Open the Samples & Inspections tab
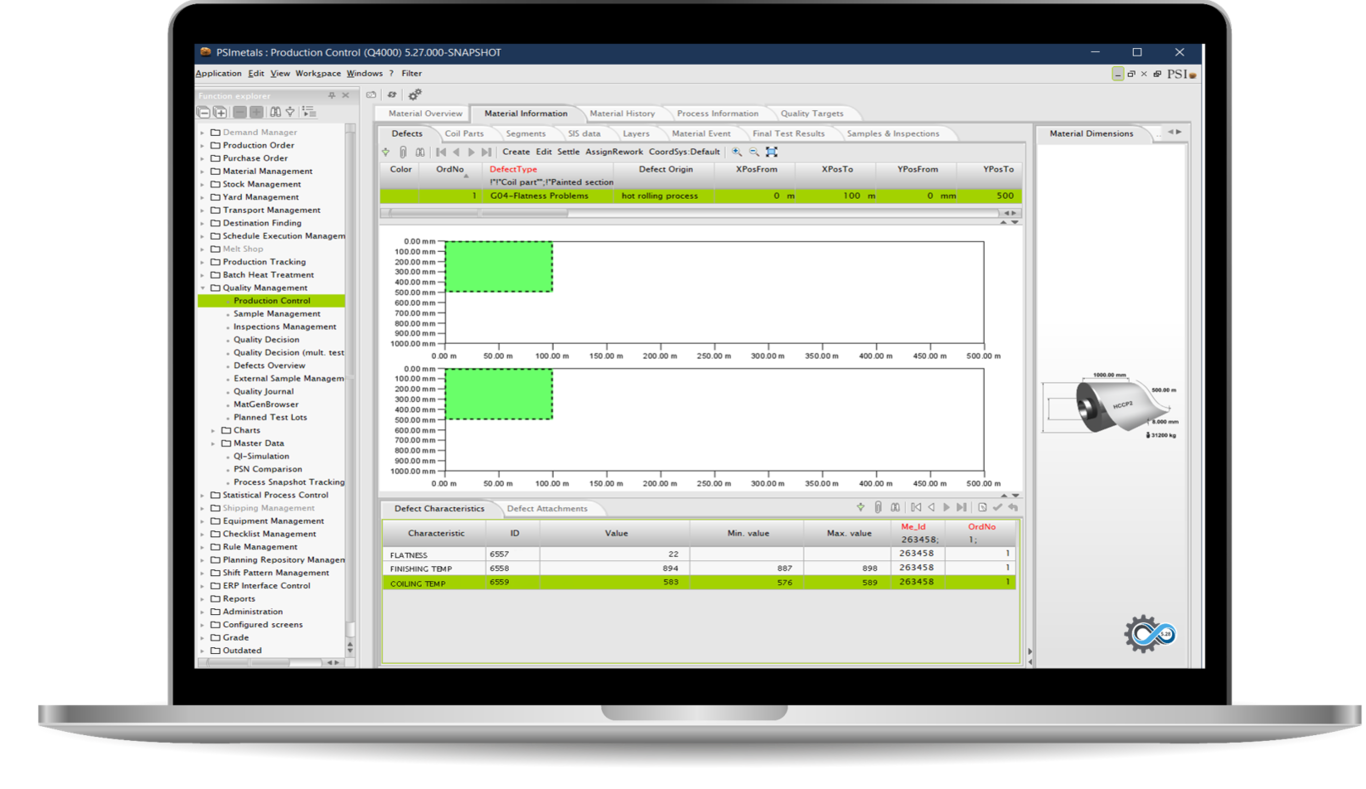Image resolution: width=1366 pixels, height=789 pixels. coord(892,134)
